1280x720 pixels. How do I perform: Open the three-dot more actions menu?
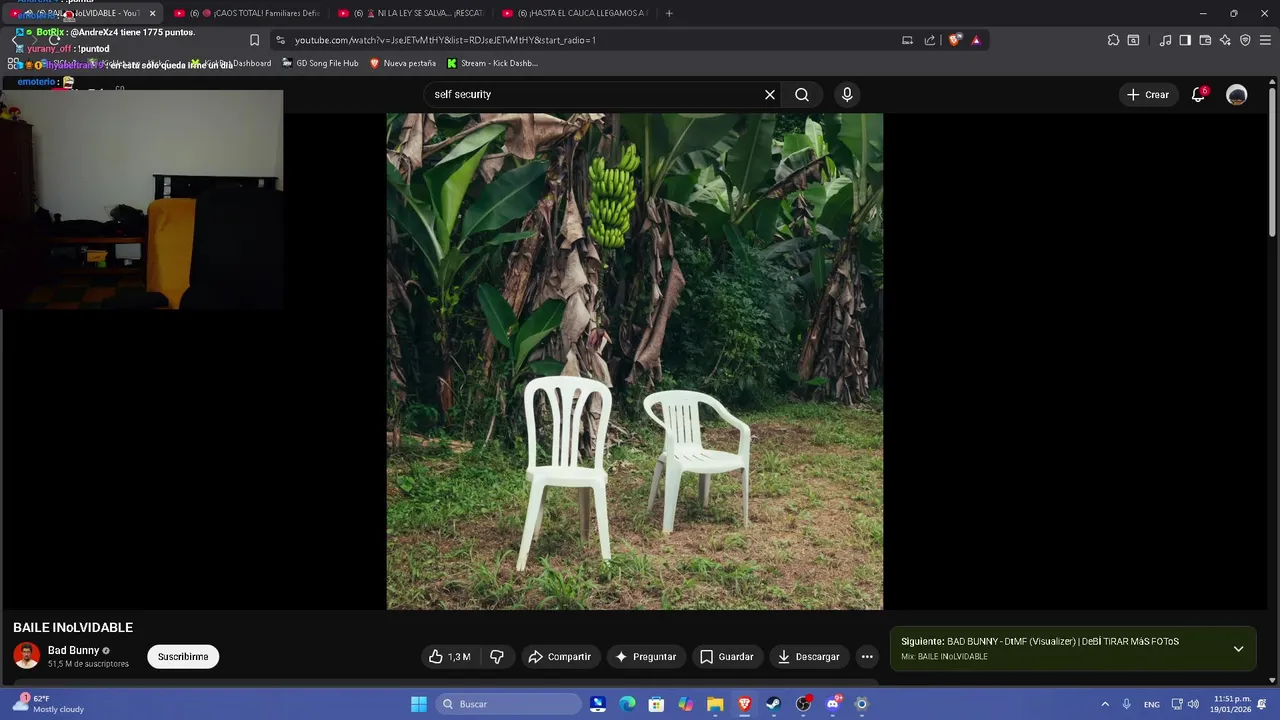(867, 657)
